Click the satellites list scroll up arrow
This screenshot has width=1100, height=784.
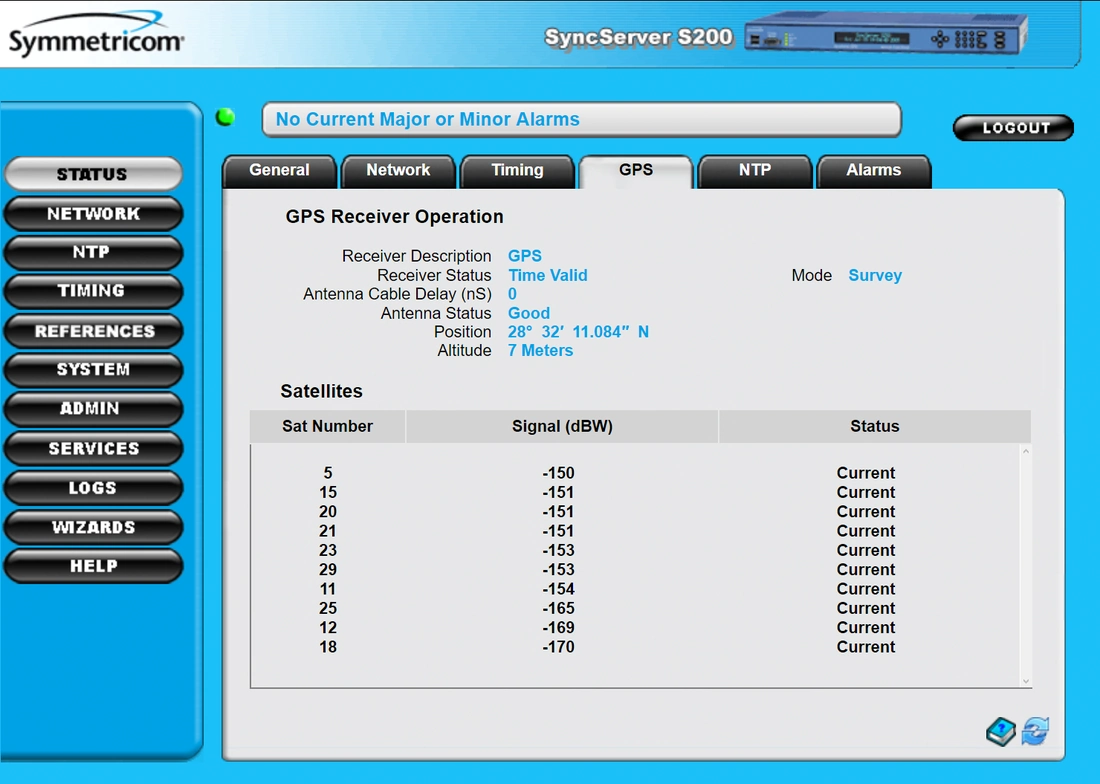1026,452
